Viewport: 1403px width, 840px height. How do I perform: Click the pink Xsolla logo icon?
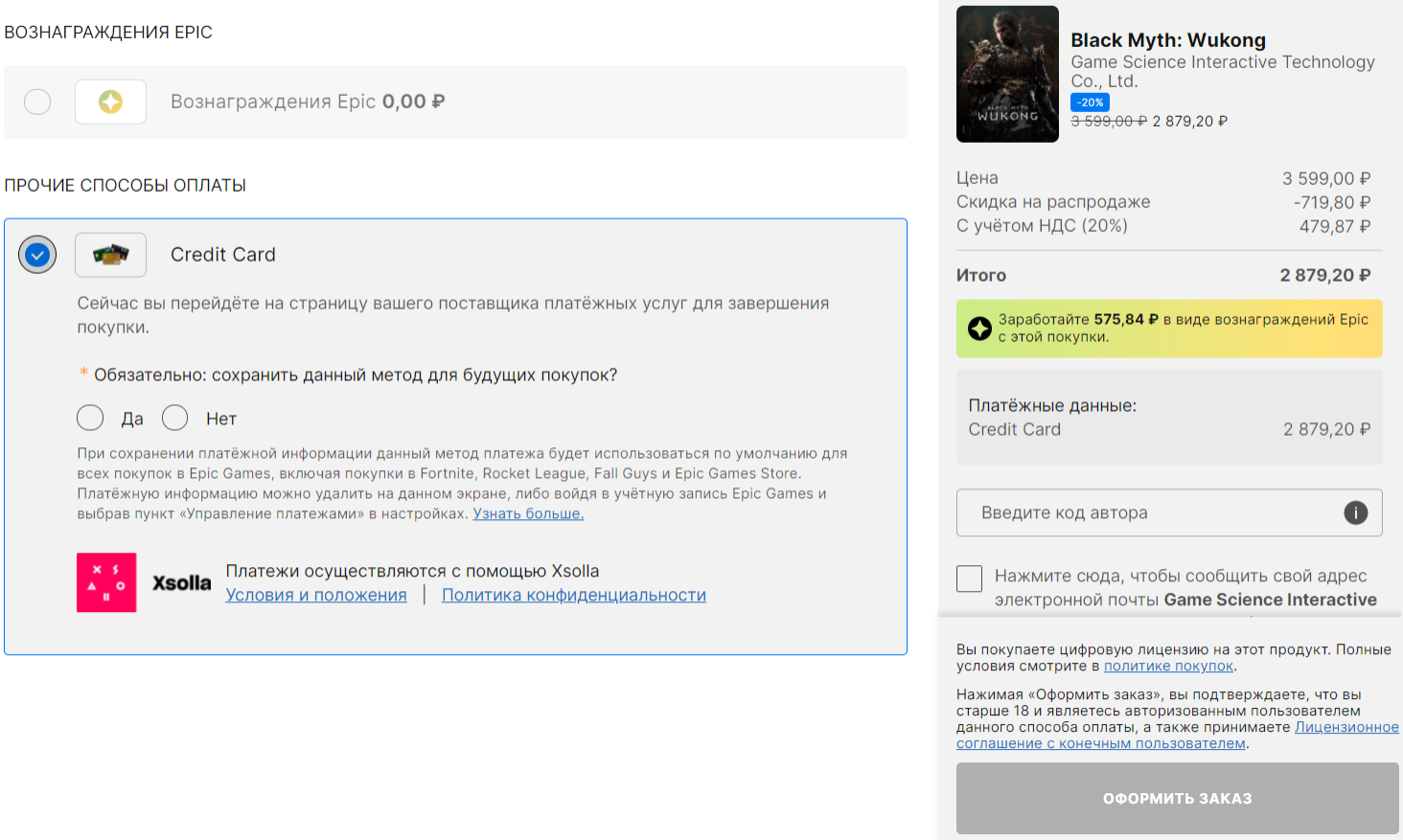106,582
